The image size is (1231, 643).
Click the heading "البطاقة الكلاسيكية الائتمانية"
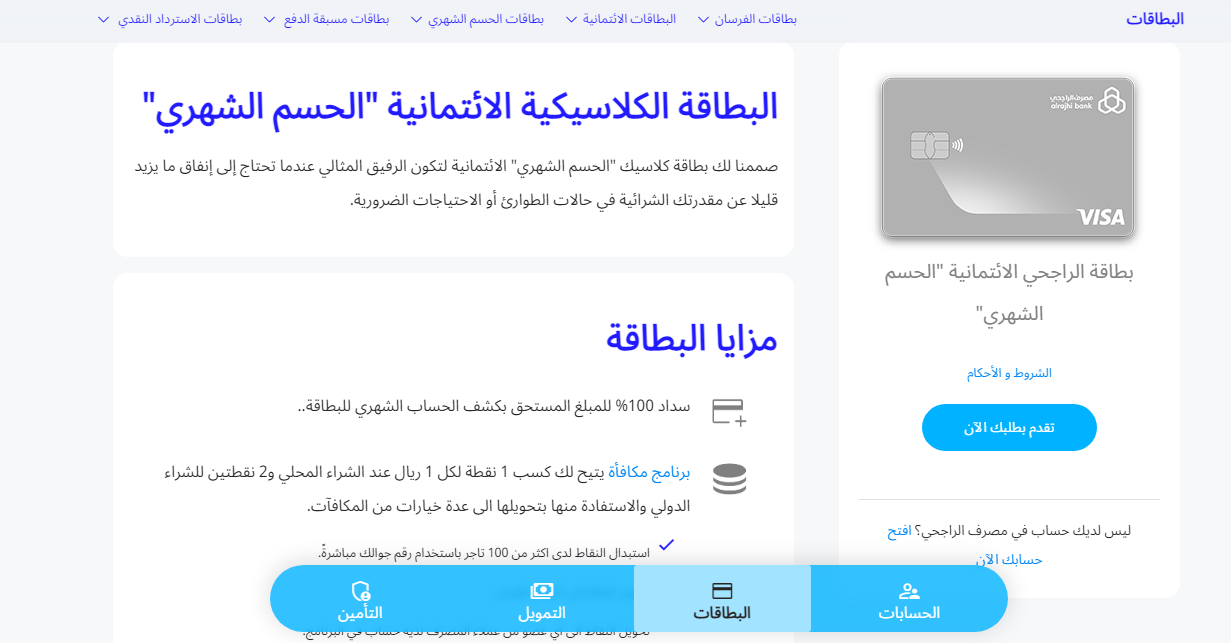point(460,107)
